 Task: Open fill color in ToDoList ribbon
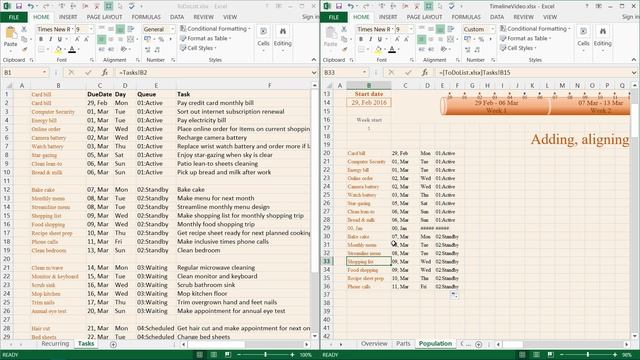tap(58, 50)
